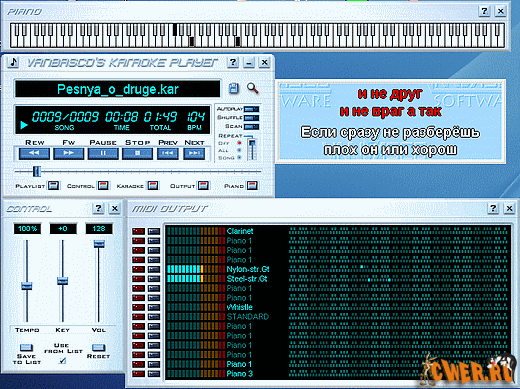
Task: Mute the Steel-str.Gt channel
Action: coord(138,279)
